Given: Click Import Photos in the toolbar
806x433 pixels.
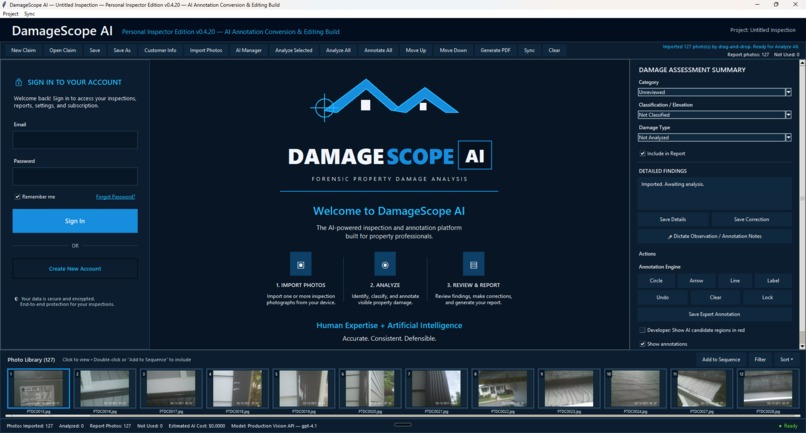Looking at the screenshot, I should tap(206, 50).
